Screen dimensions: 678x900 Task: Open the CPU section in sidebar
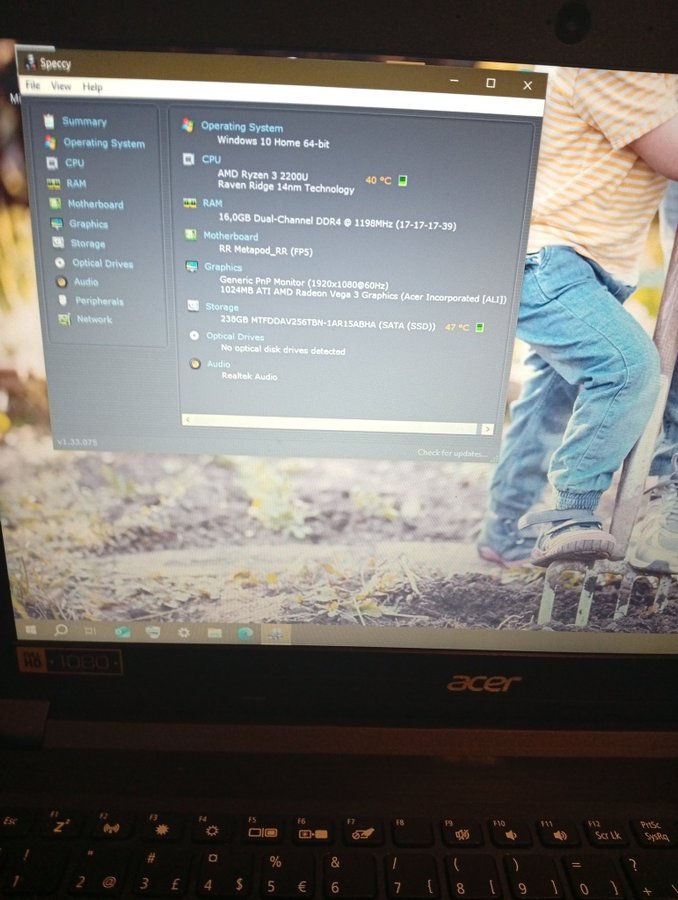point(75,163)
